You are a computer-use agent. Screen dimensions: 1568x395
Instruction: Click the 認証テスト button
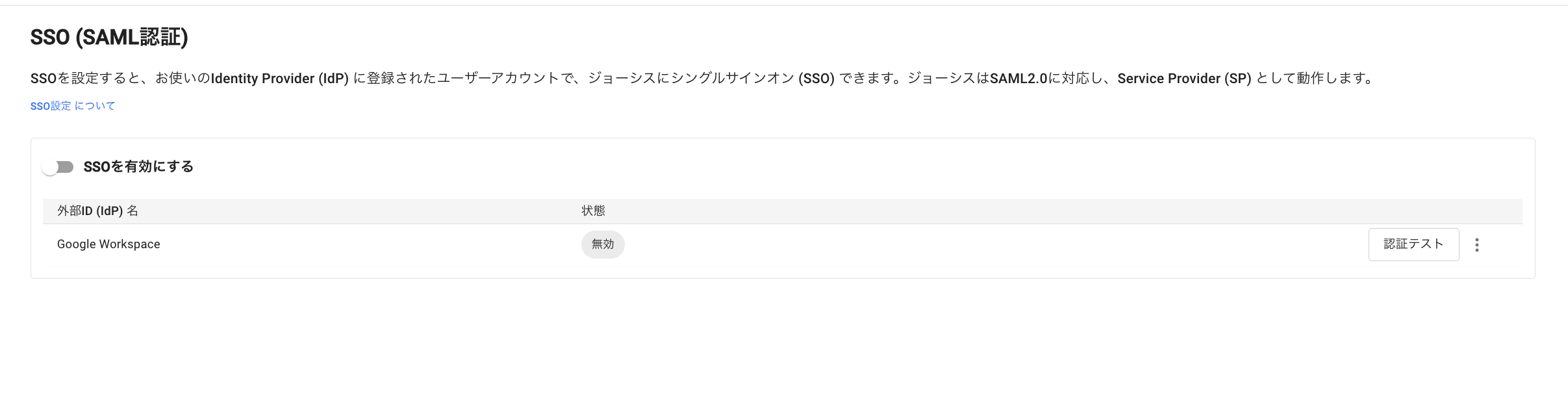1413,244
